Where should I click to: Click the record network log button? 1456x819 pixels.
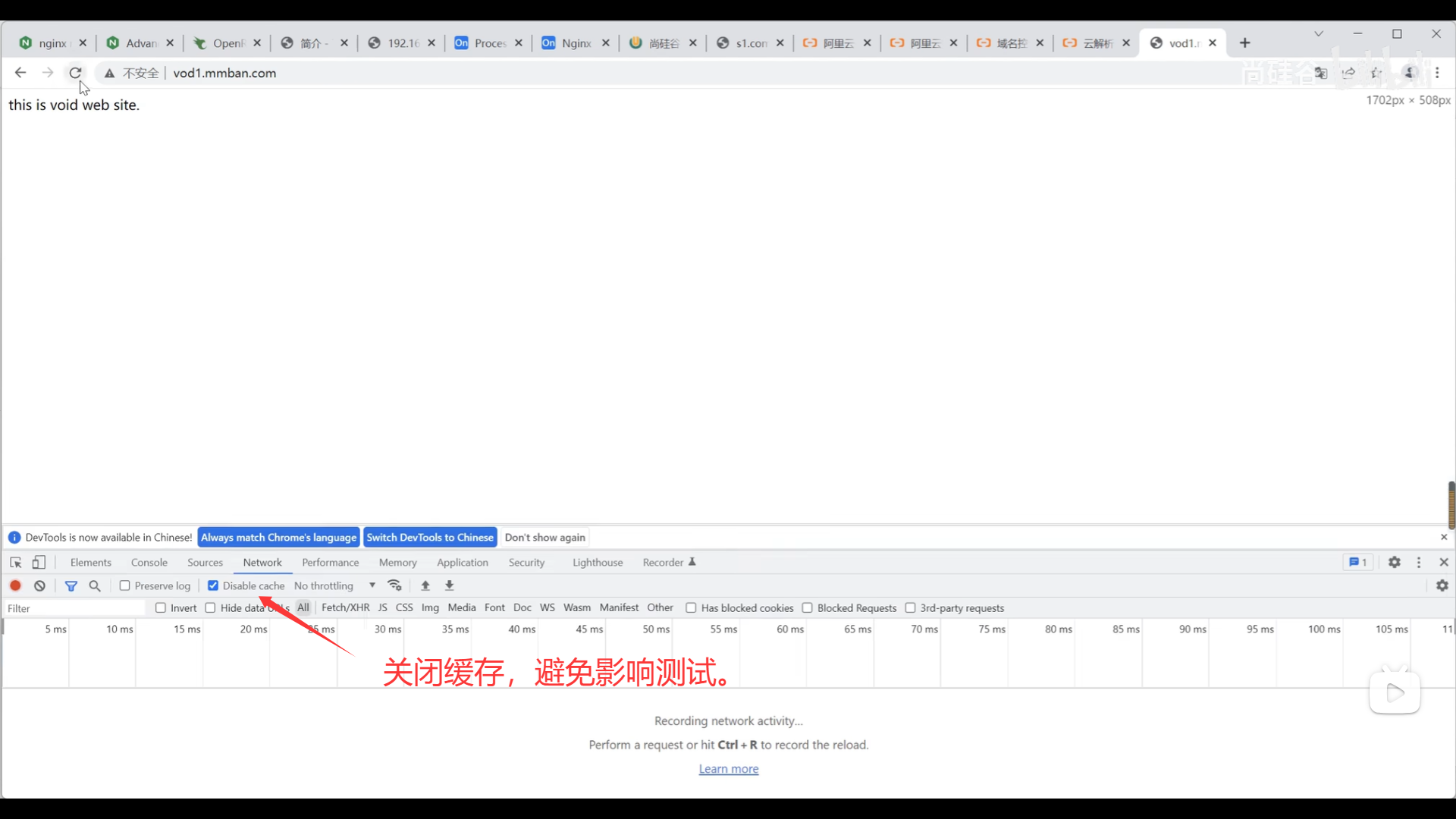click(15, 585)
